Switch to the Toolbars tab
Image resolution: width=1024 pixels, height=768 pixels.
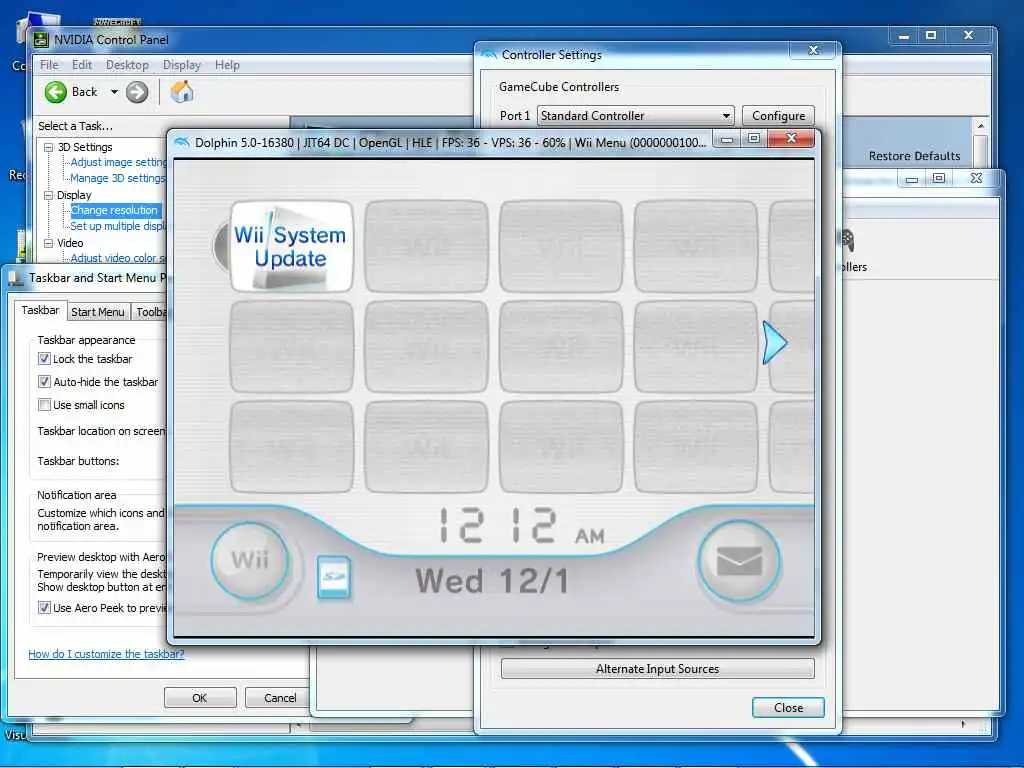click(x=150, y=312)
